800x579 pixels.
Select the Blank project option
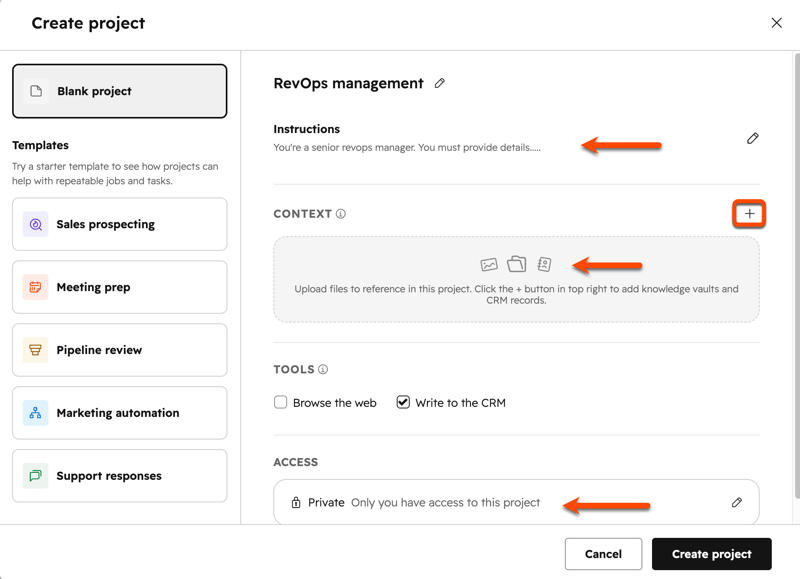click(x=120, y=91)
